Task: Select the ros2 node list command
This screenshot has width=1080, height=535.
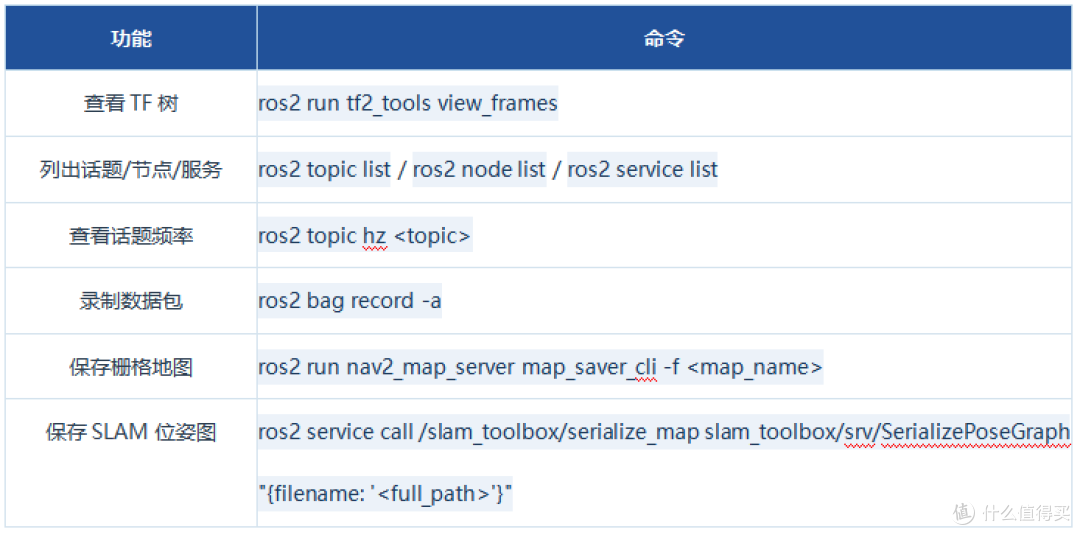Action: [479, 169]
